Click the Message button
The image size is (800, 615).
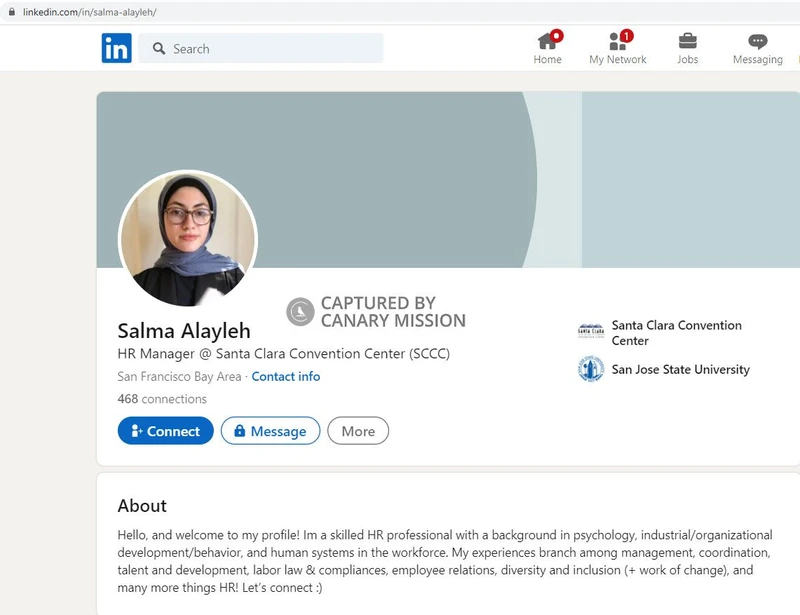pos(270,431)
